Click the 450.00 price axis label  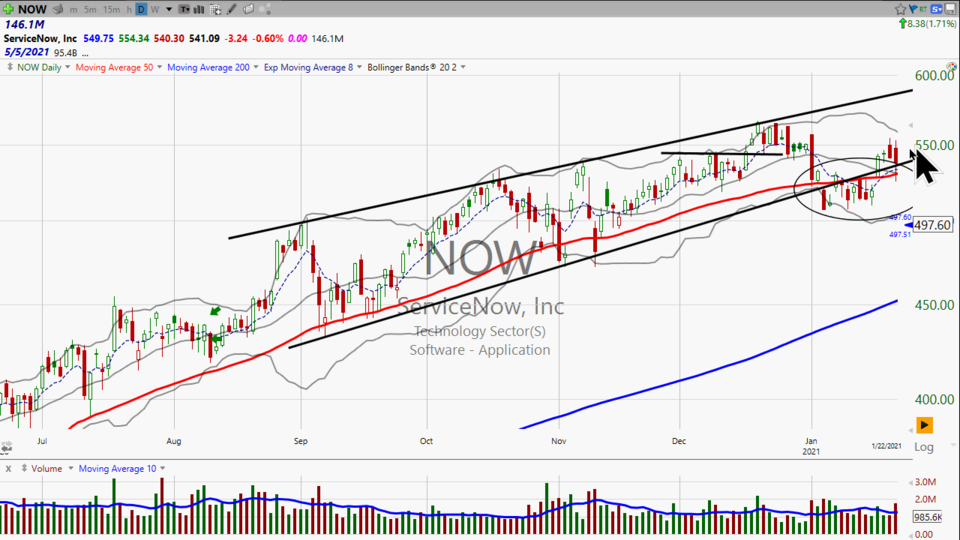point(934,305)
